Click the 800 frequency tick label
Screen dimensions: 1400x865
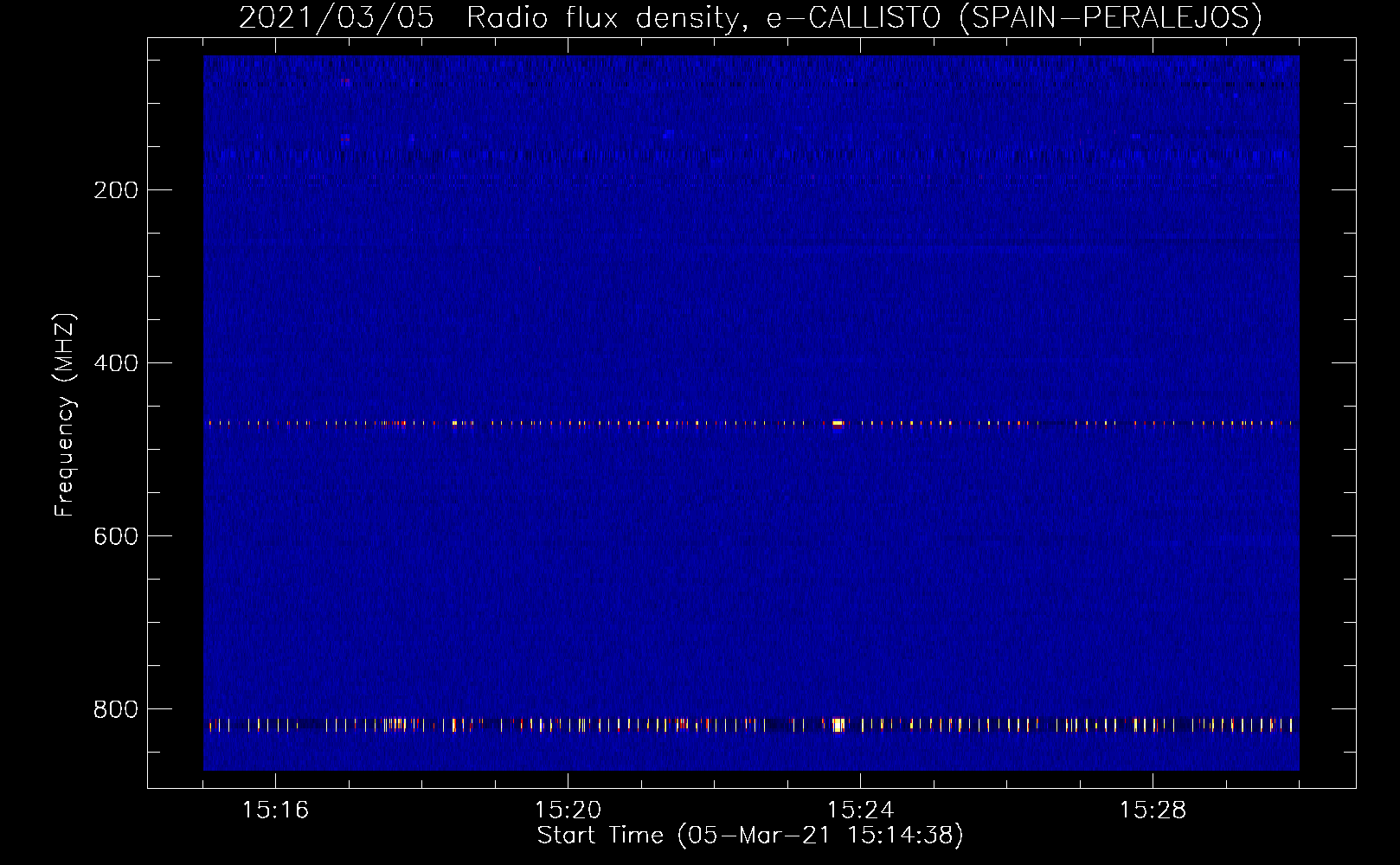(116, 709)
